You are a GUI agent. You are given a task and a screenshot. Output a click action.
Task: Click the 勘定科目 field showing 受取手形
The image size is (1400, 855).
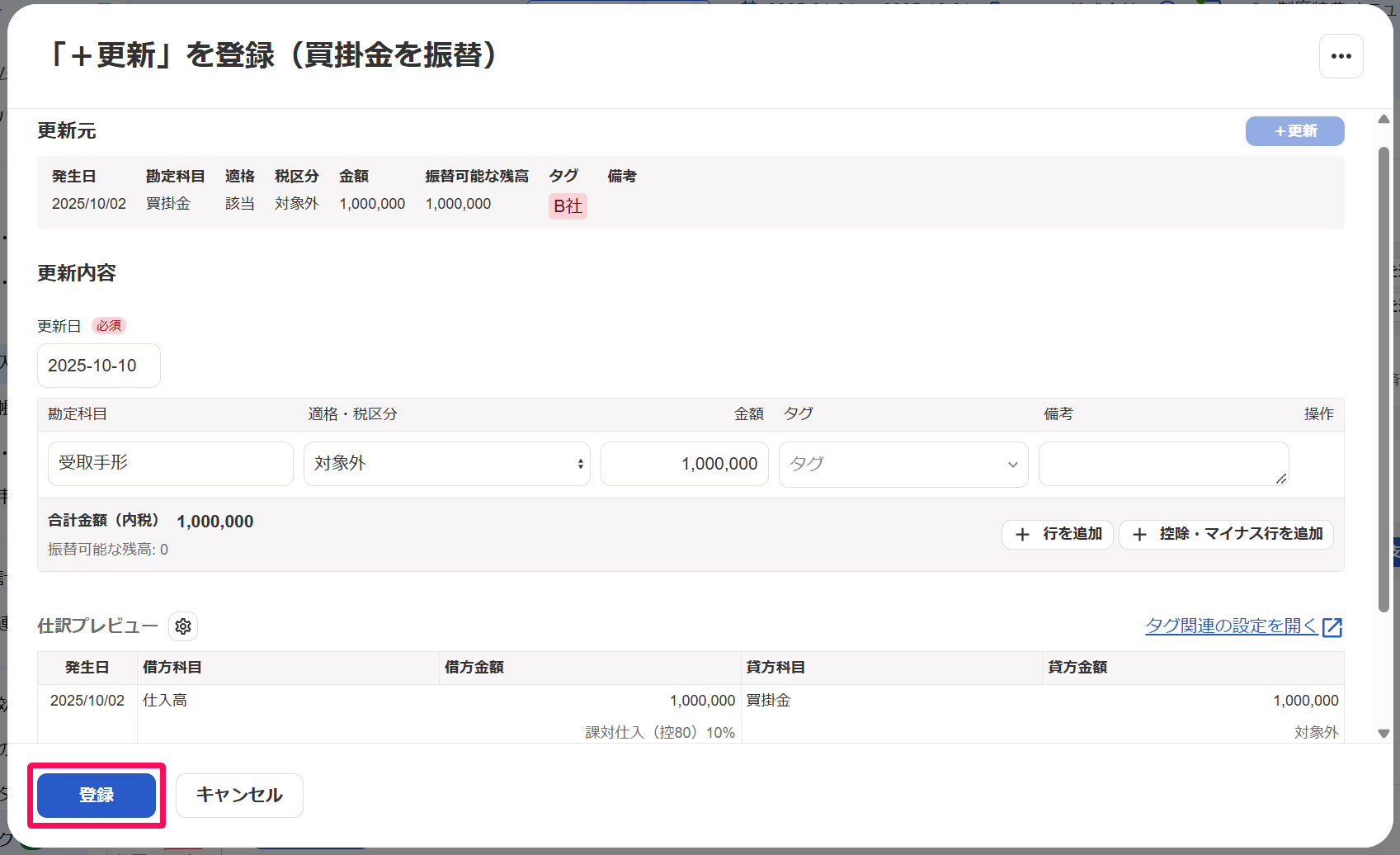tap(171, 464)
